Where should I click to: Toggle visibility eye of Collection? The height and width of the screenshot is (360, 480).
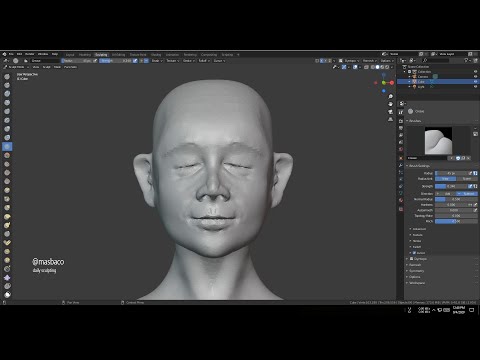click(475, 72)
